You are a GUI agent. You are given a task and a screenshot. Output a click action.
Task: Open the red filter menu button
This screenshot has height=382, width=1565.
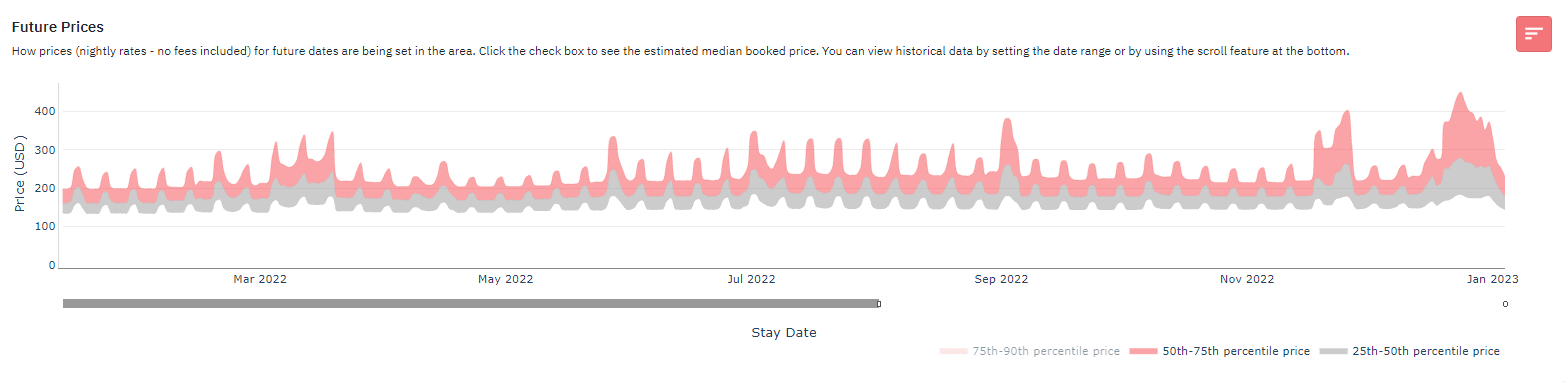1533,34
